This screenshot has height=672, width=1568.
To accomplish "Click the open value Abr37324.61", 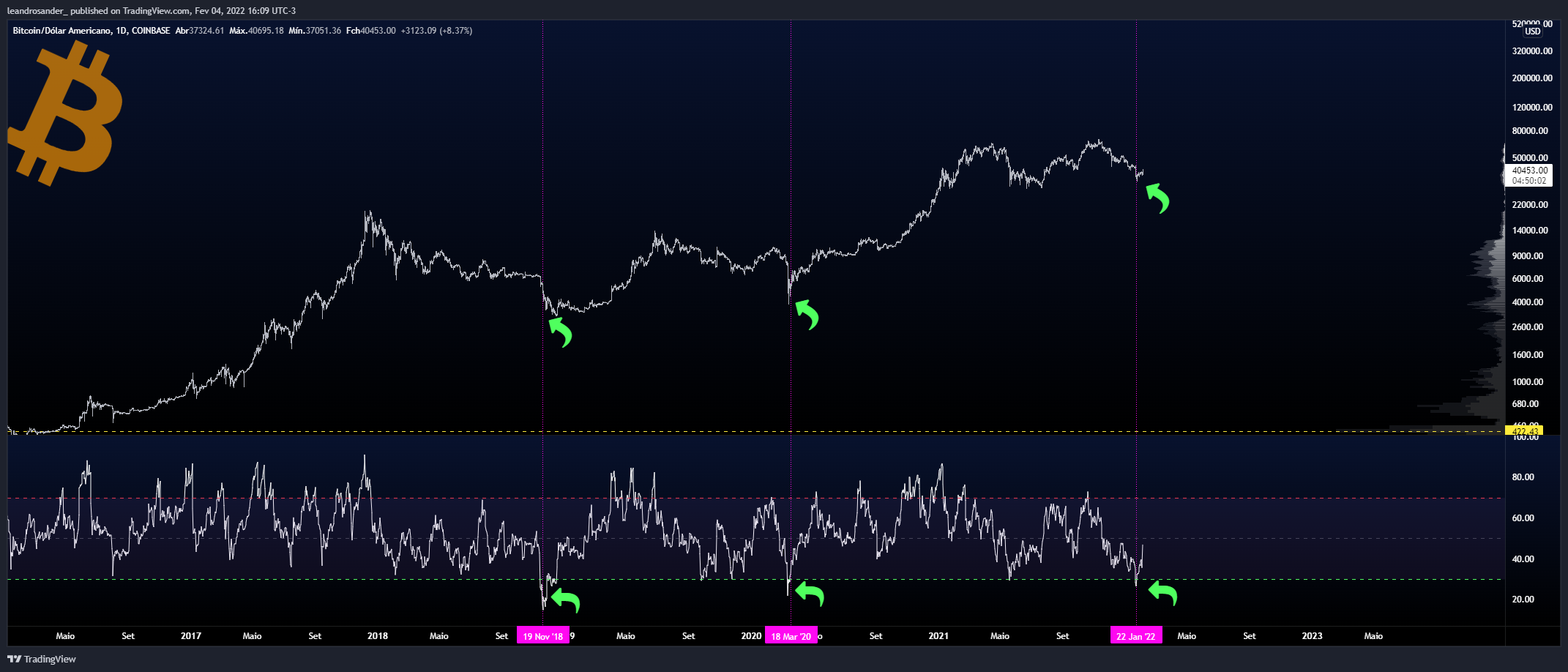I will click(200, 31).
